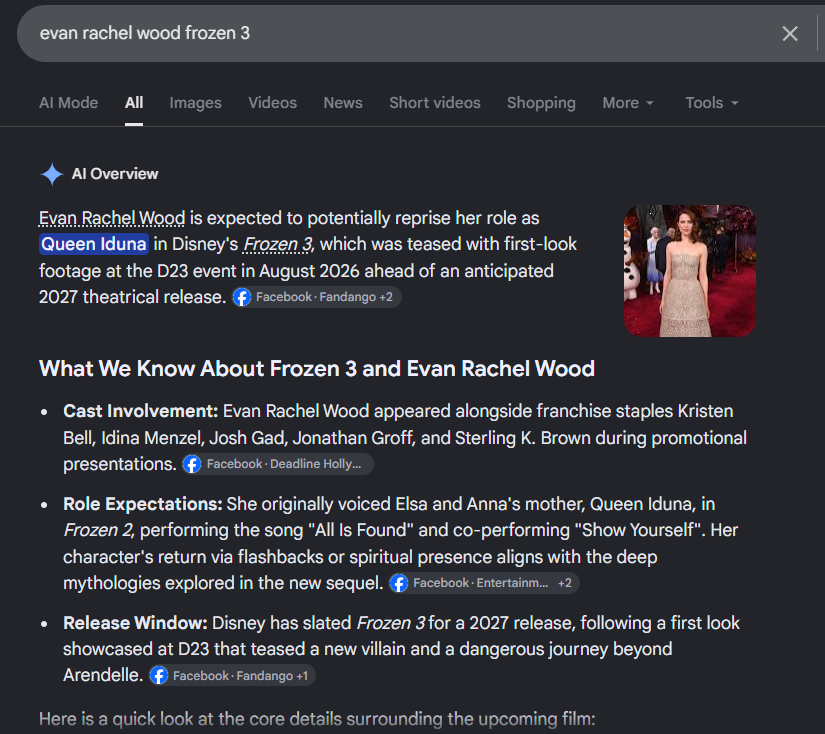Open the Facebook · Entertainm... +2 source chip

[x=484, y=583]
